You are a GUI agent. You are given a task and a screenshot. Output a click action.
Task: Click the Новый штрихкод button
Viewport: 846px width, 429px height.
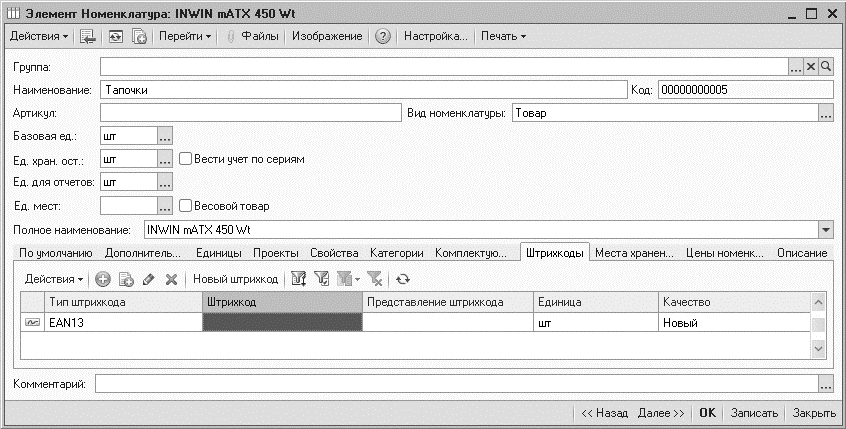coord(235,279)
